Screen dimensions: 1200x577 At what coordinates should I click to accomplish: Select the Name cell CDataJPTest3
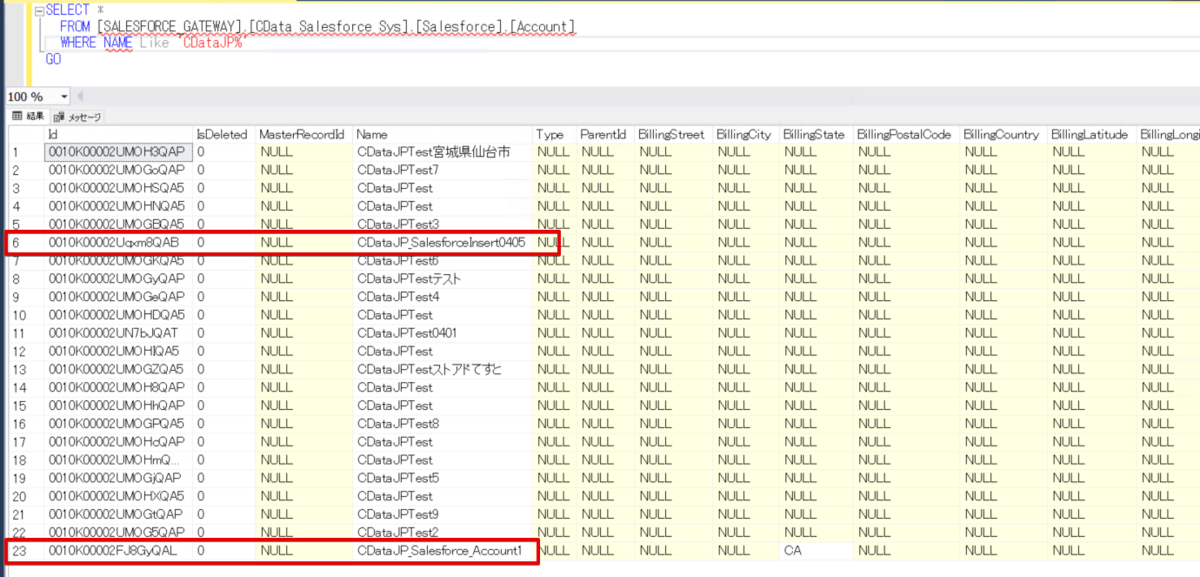442,224
